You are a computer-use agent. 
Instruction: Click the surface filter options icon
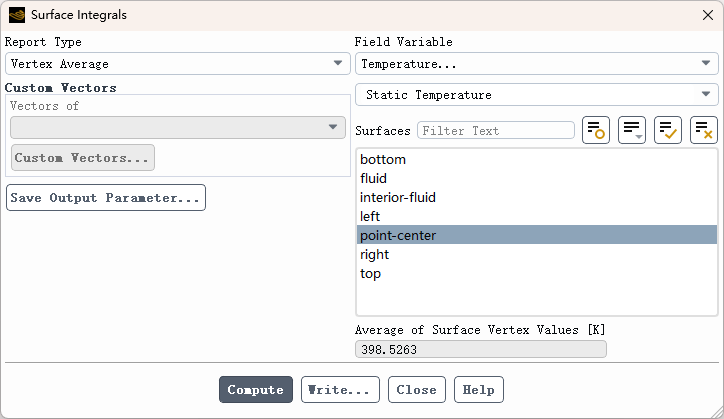596,130
